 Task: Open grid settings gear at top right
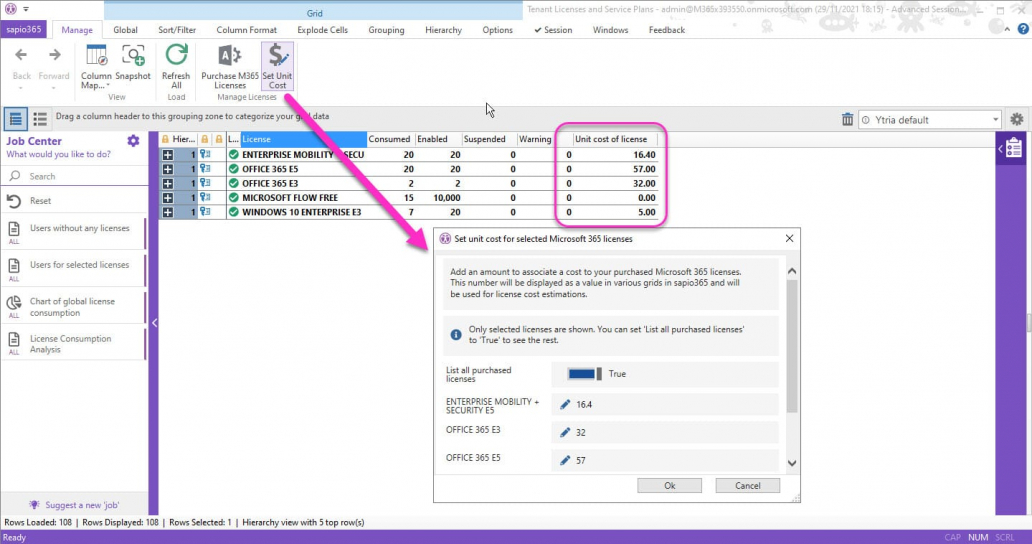pyautogui.click(x=1017, y=120)
